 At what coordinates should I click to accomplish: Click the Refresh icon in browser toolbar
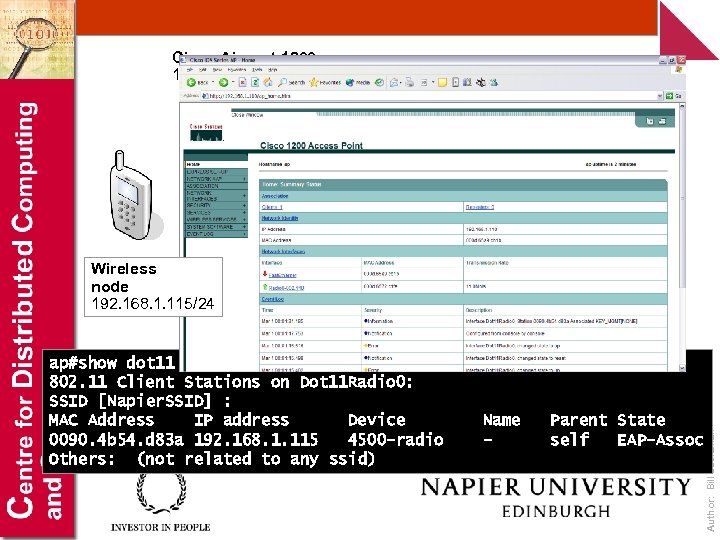tap(255, 83)
